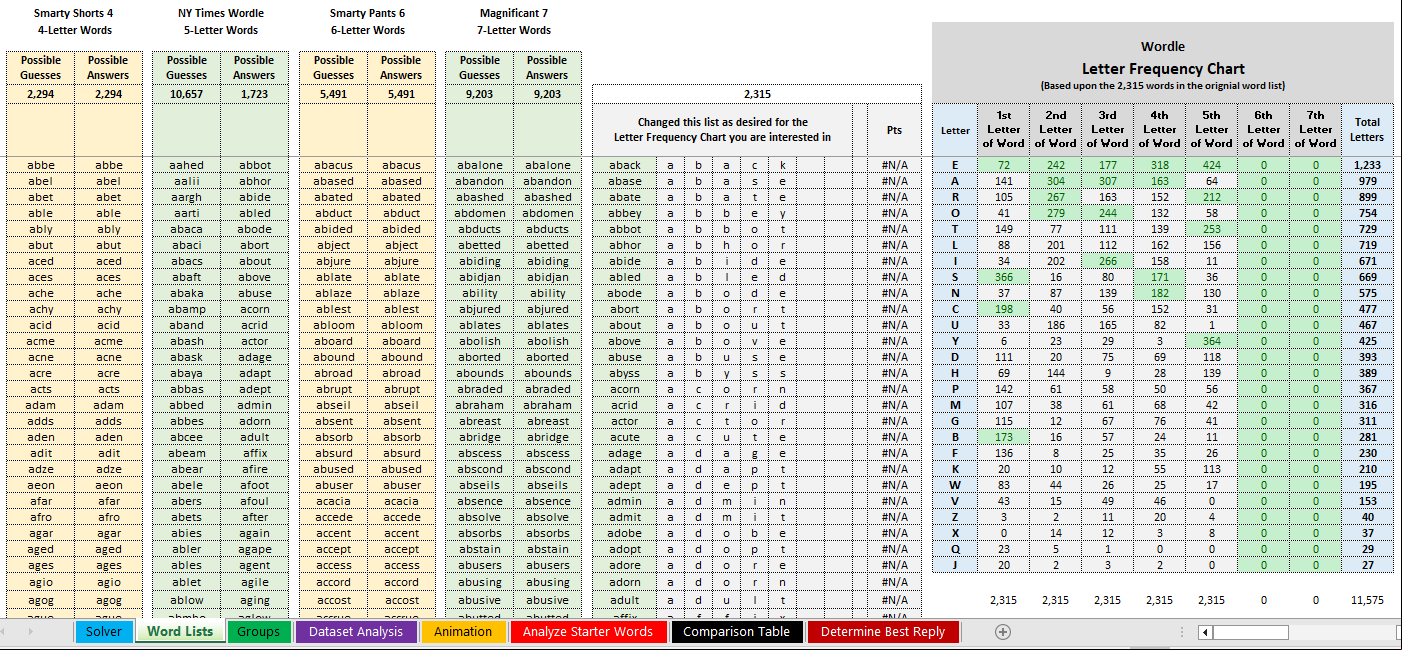
Task: Select the Total Letters column header
Action: coord(1366,130)
